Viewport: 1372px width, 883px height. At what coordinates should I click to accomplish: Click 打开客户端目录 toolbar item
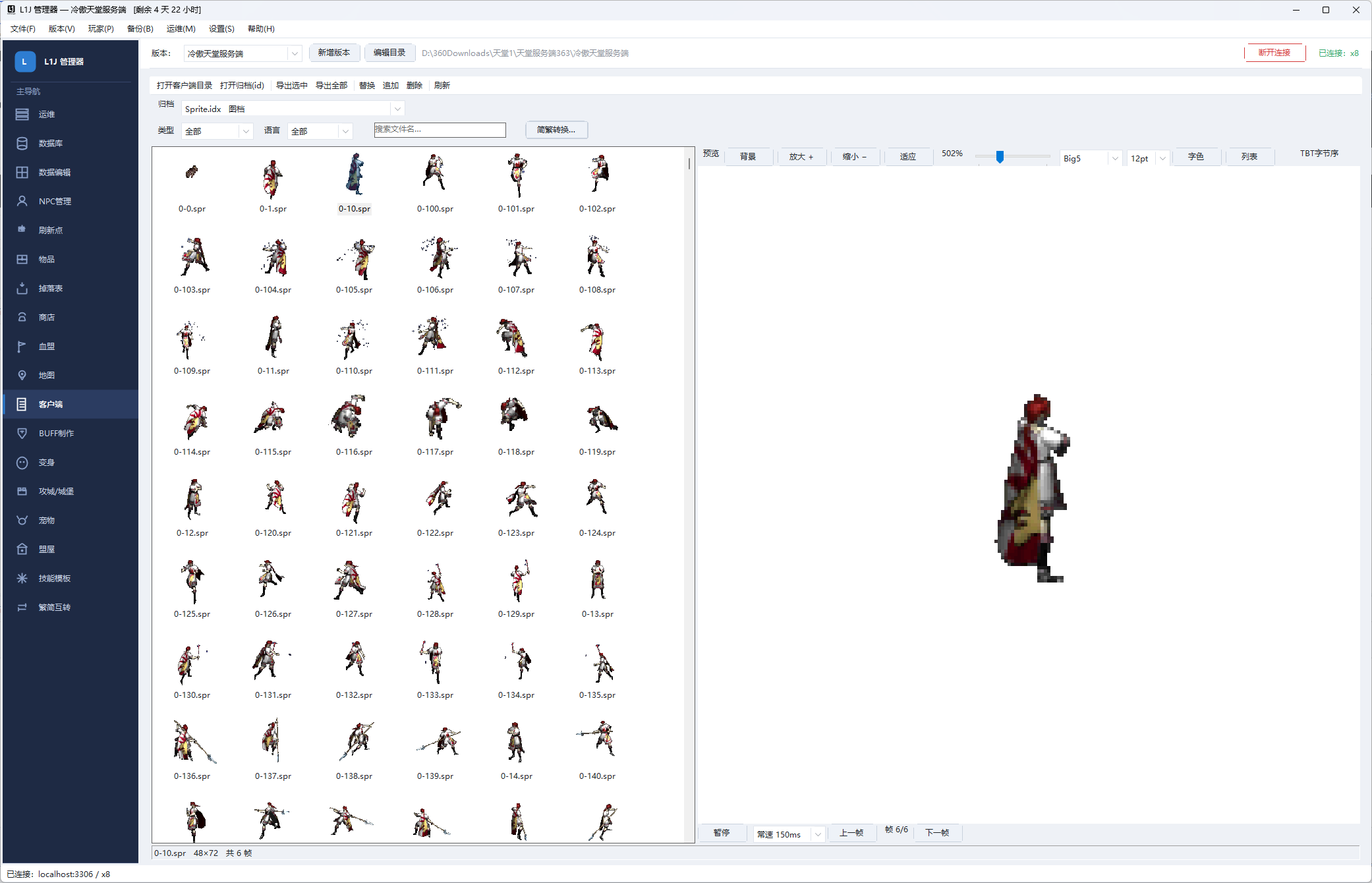[x=185, y=85]
